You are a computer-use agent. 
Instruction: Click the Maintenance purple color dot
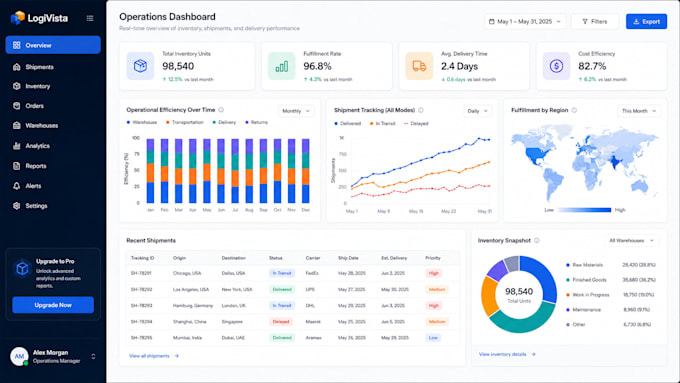point(568,310)
